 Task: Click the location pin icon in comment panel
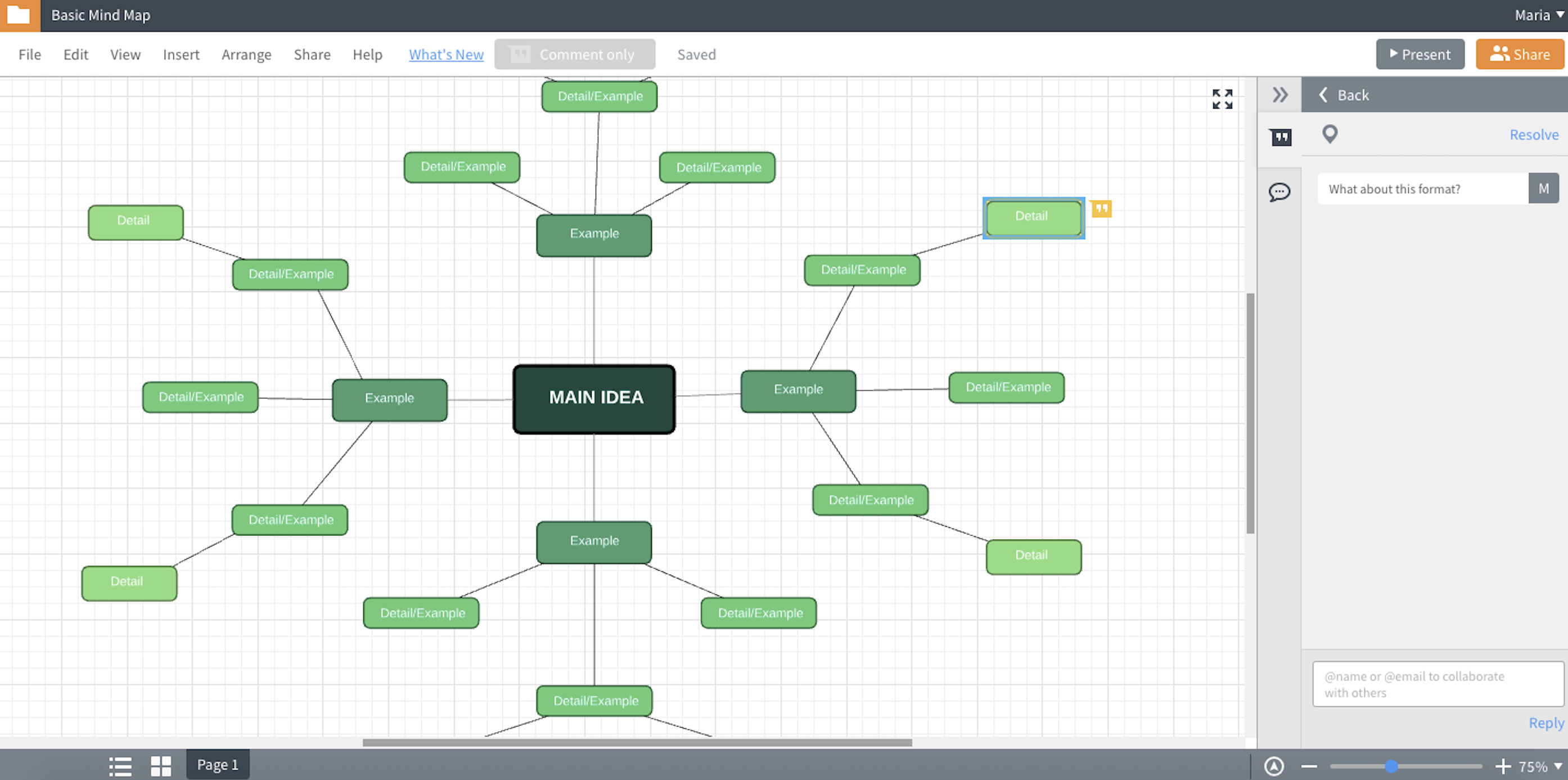coord(1330,134)
